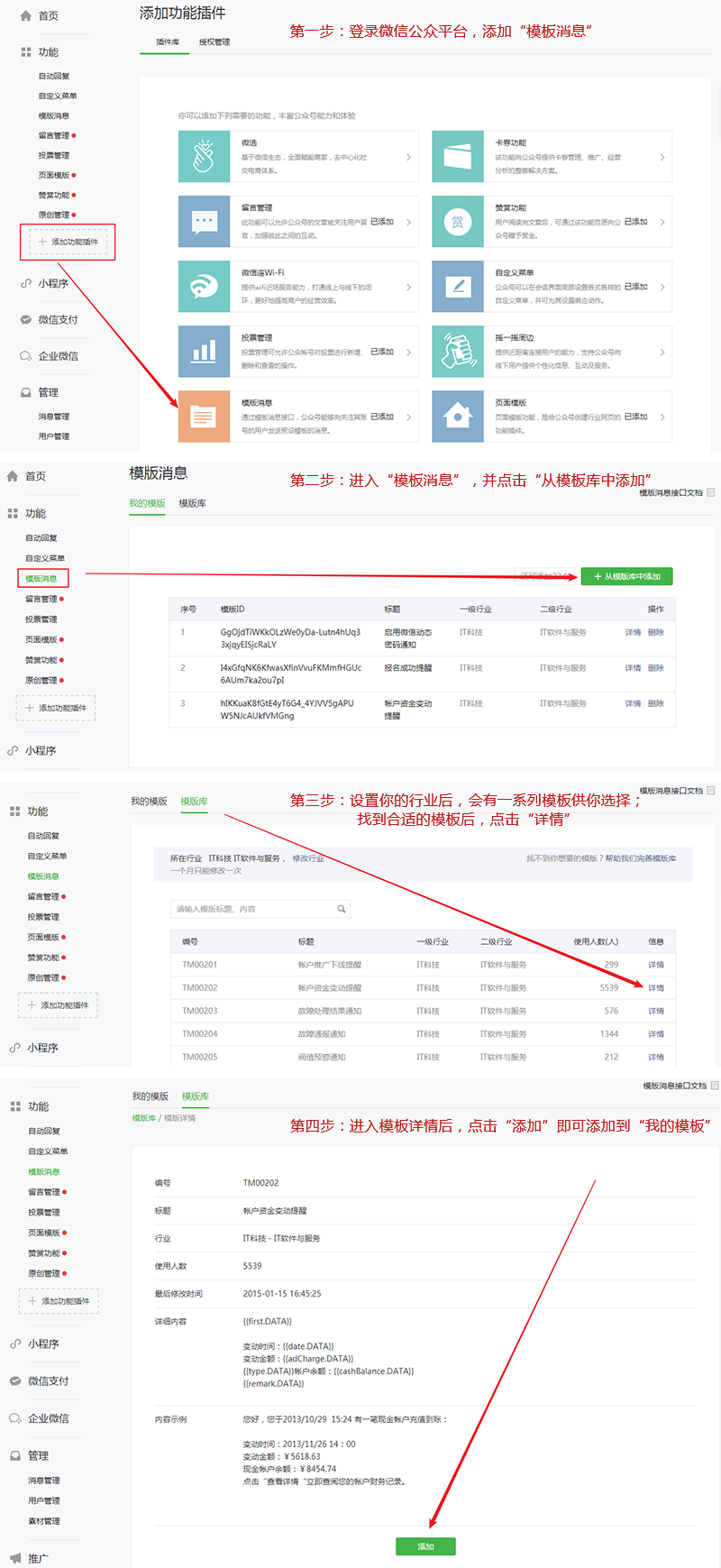Click the 投票管理 bar chart icon

pos(204,352)
